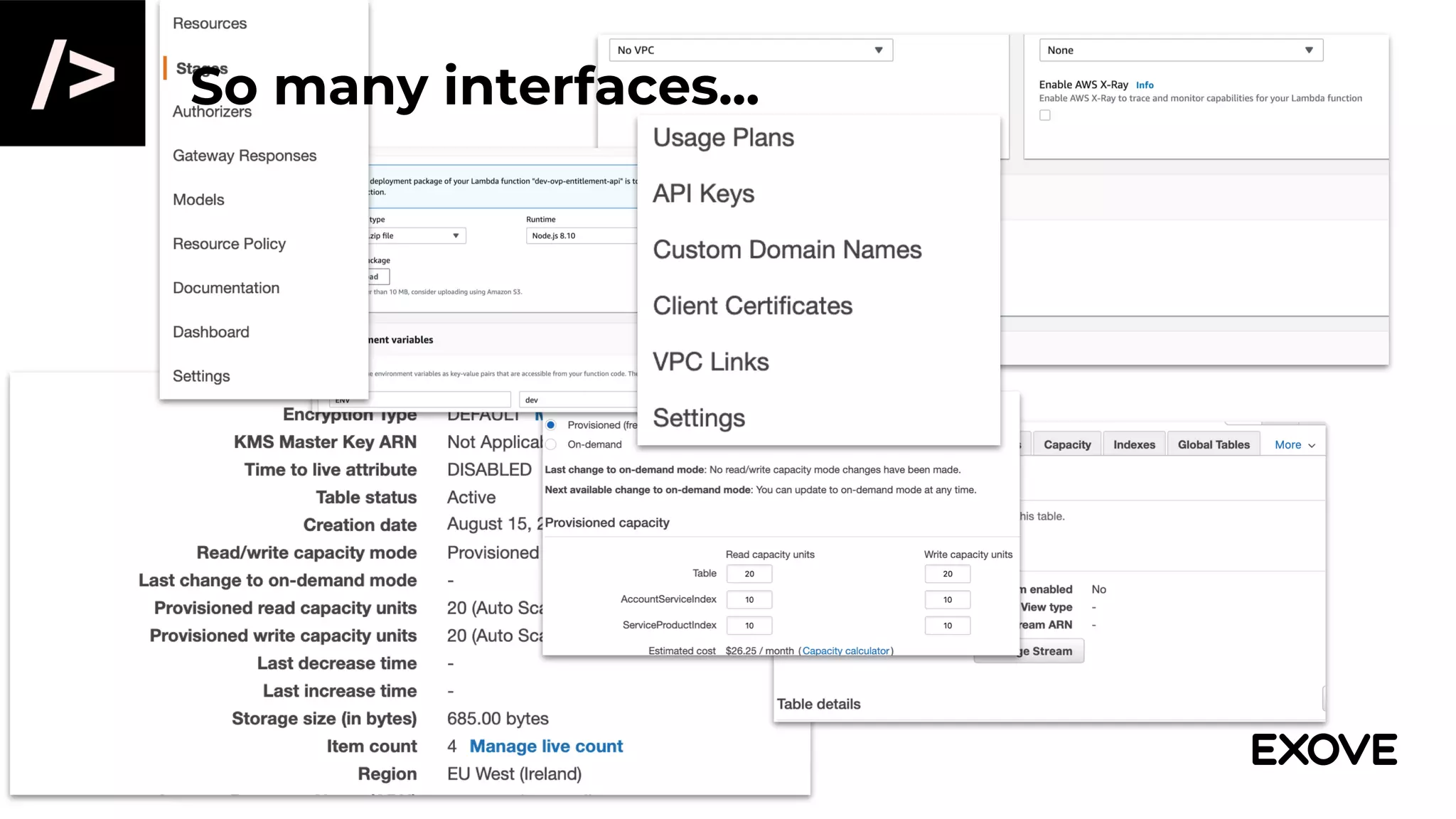Open Settings below Dashboard

(x=201, y=376)
